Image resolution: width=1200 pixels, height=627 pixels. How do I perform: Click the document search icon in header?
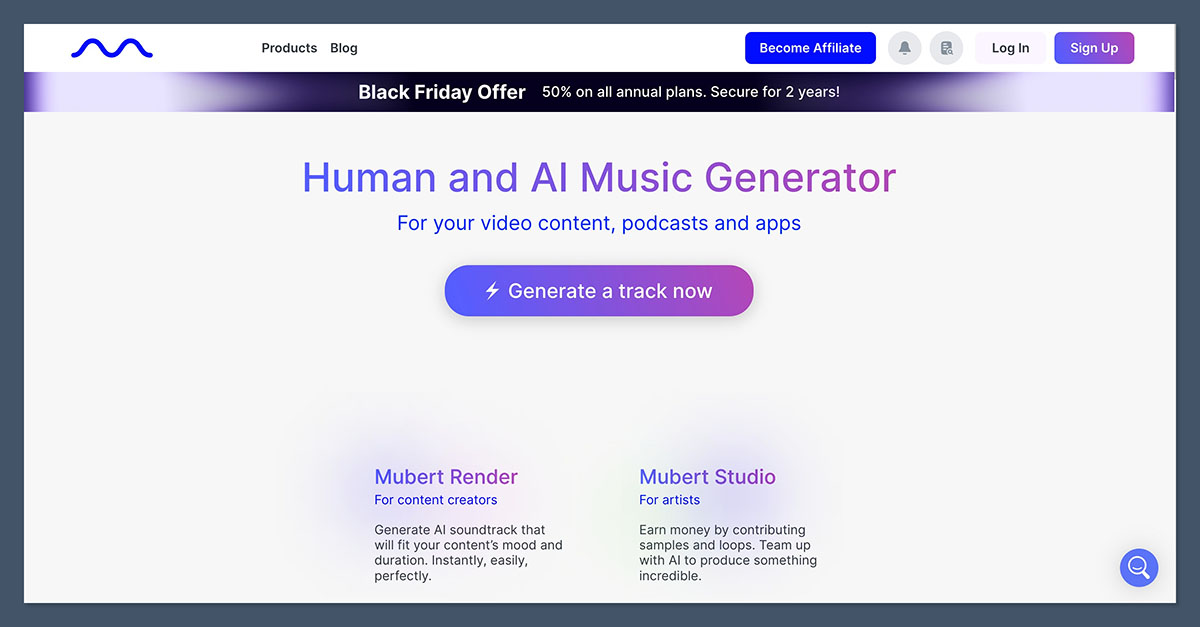946,48
